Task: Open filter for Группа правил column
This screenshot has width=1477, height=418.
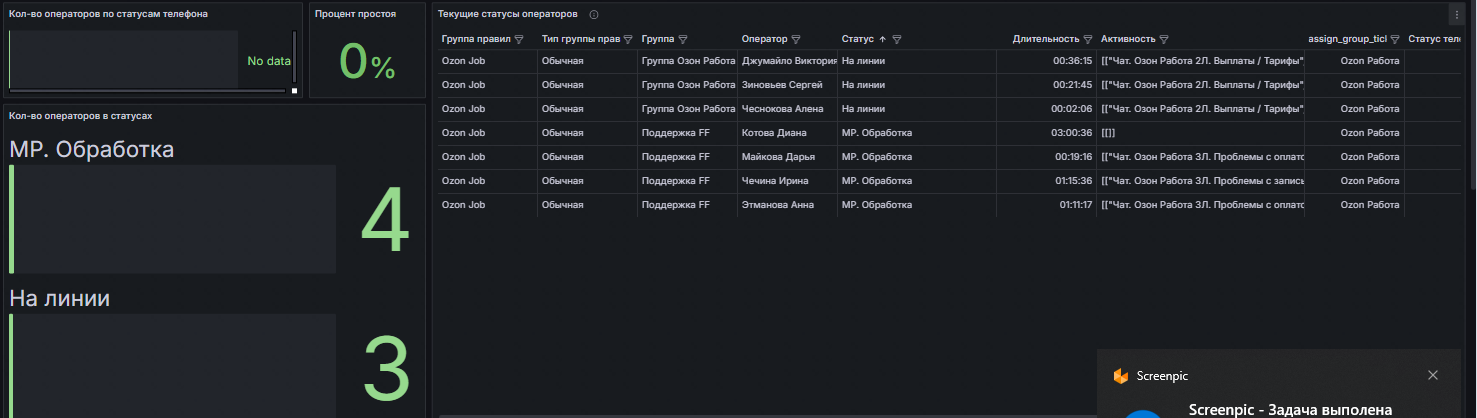Action: (x=518, y=40)
